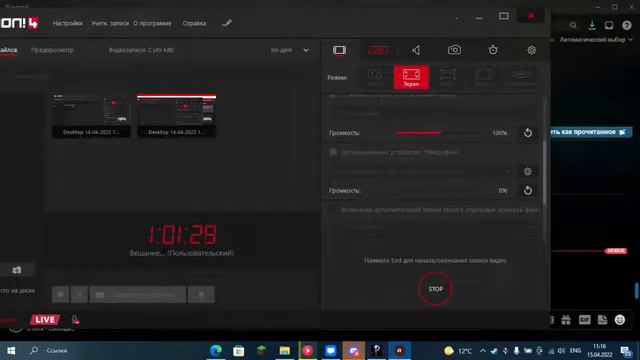Select the gamepad games recording mode
The image size is (640, 360).
click(375, 76)
